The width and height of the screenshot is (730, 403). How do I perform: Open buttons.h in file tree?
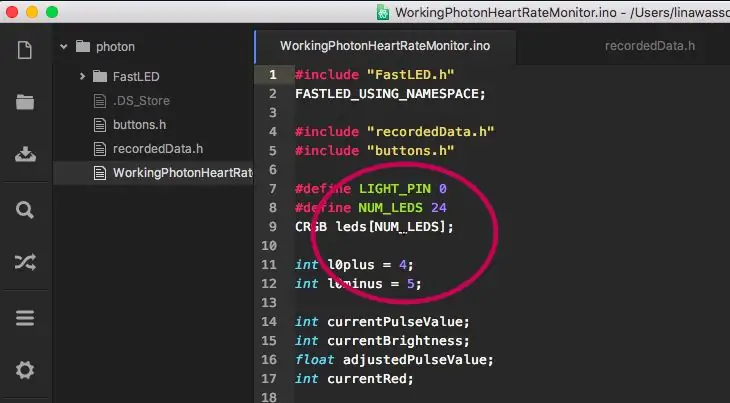(x=139, y=125)
